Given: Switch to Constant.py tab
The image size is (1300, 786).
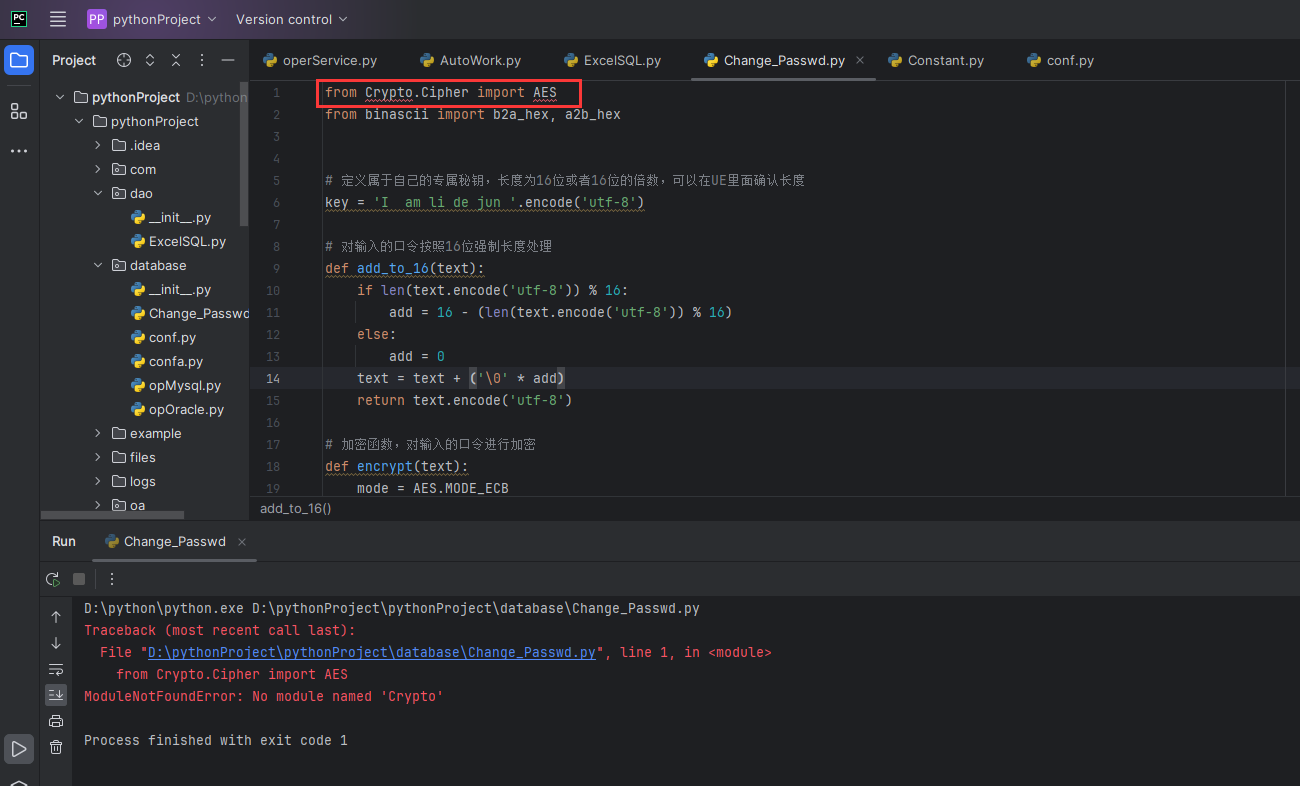Looking at the screenshot, I should 936,60.
